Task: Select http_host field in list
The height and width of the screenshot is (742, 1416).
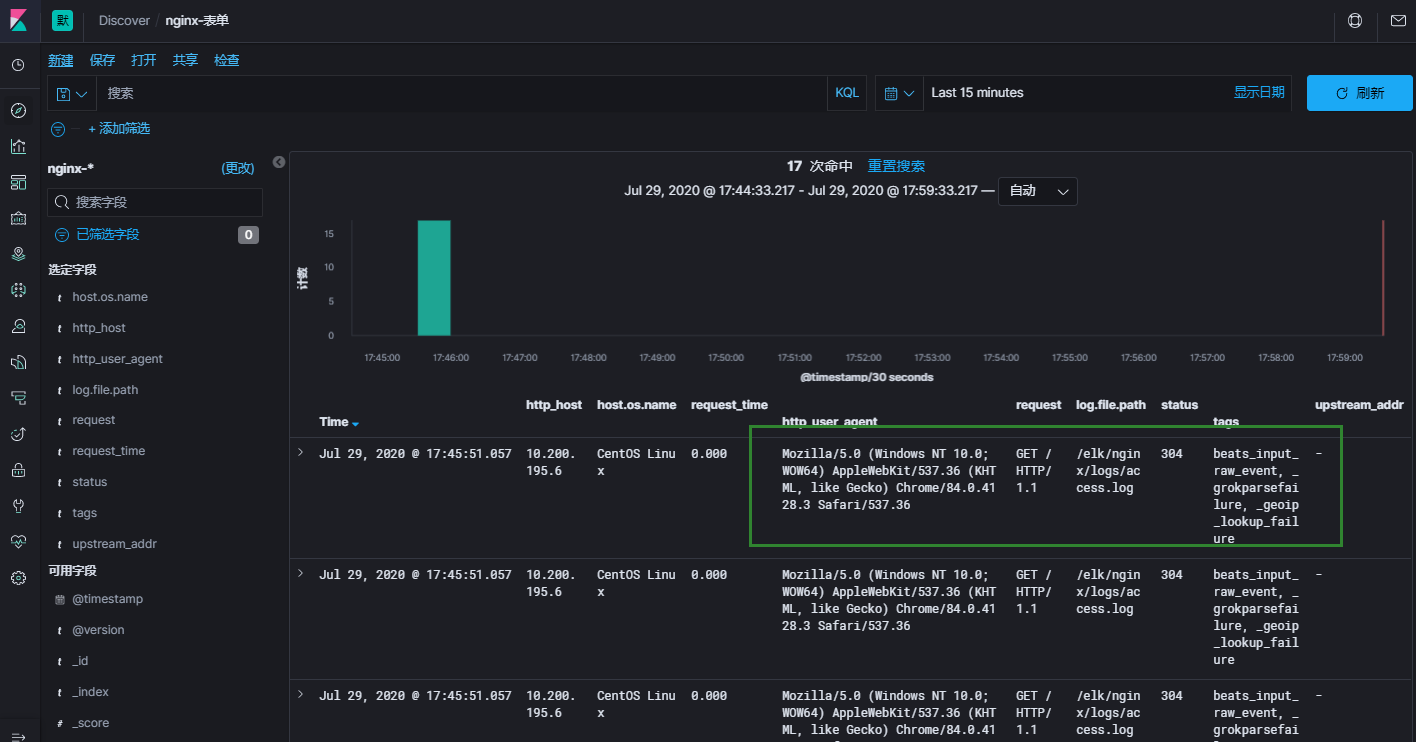Action: coord(99,328)
